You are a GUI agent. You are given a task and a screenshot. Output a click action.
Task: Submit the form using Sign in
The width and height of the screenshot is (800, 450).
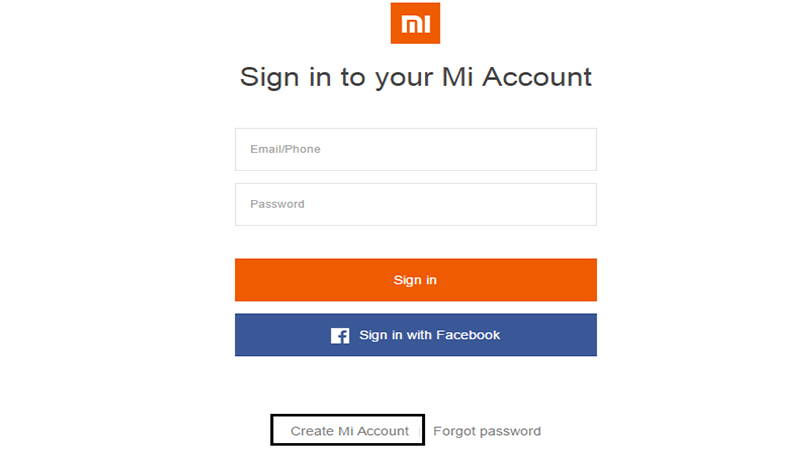coord(415,280)
